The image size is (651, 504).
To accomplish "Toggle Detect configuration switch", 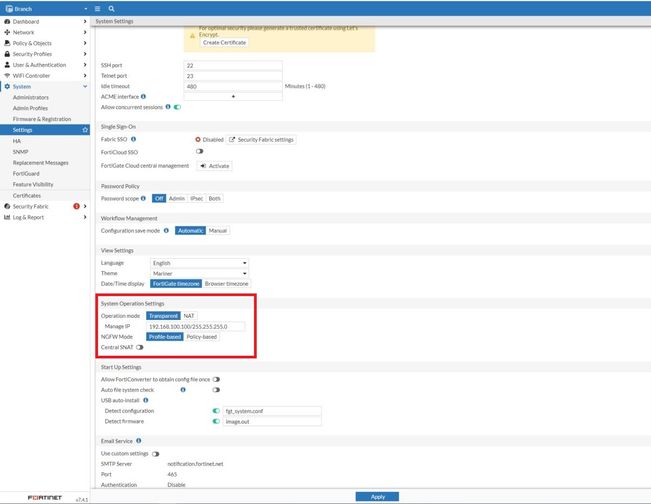I will [x=216, y=411].
